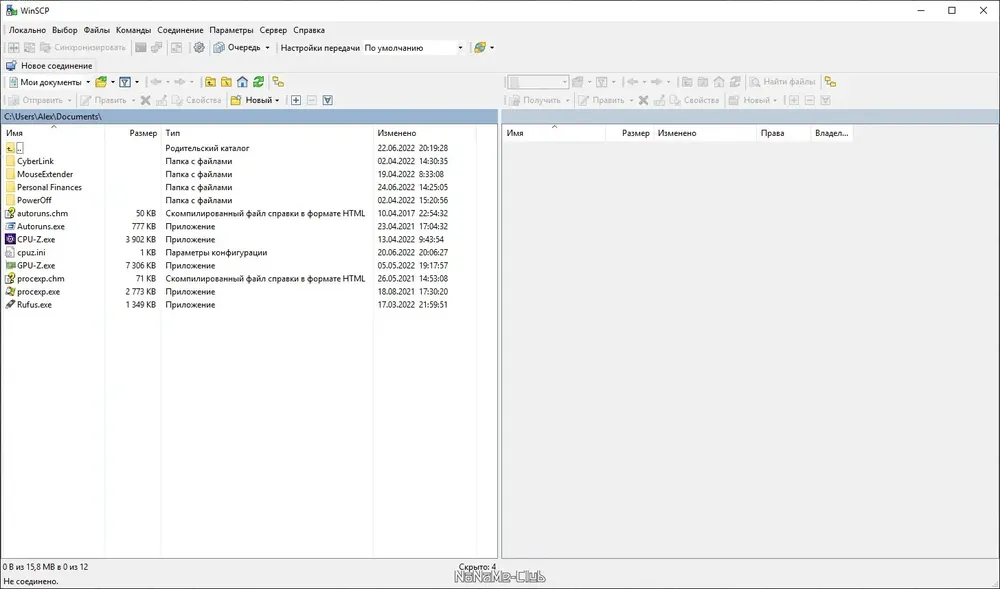
Task: Open the Выбор menu
Action: tap(64, 30)
